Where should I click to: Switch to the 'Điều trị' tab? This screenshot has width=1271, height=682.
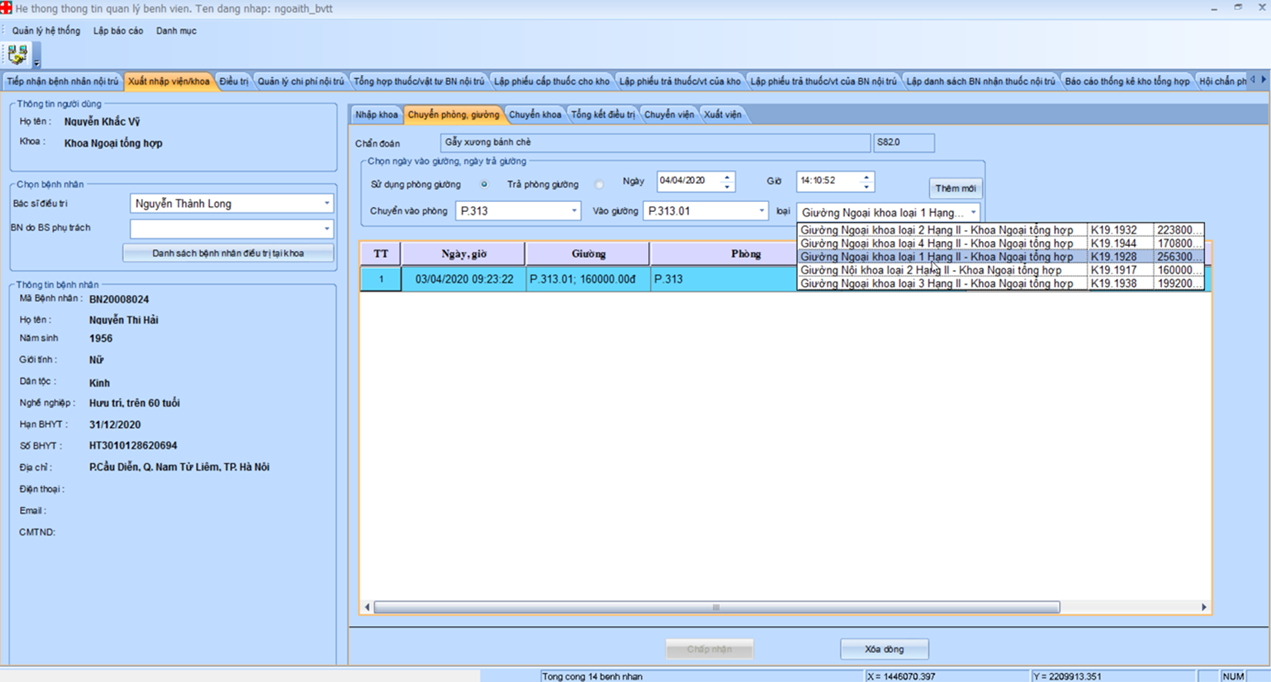tap(233, 81)
